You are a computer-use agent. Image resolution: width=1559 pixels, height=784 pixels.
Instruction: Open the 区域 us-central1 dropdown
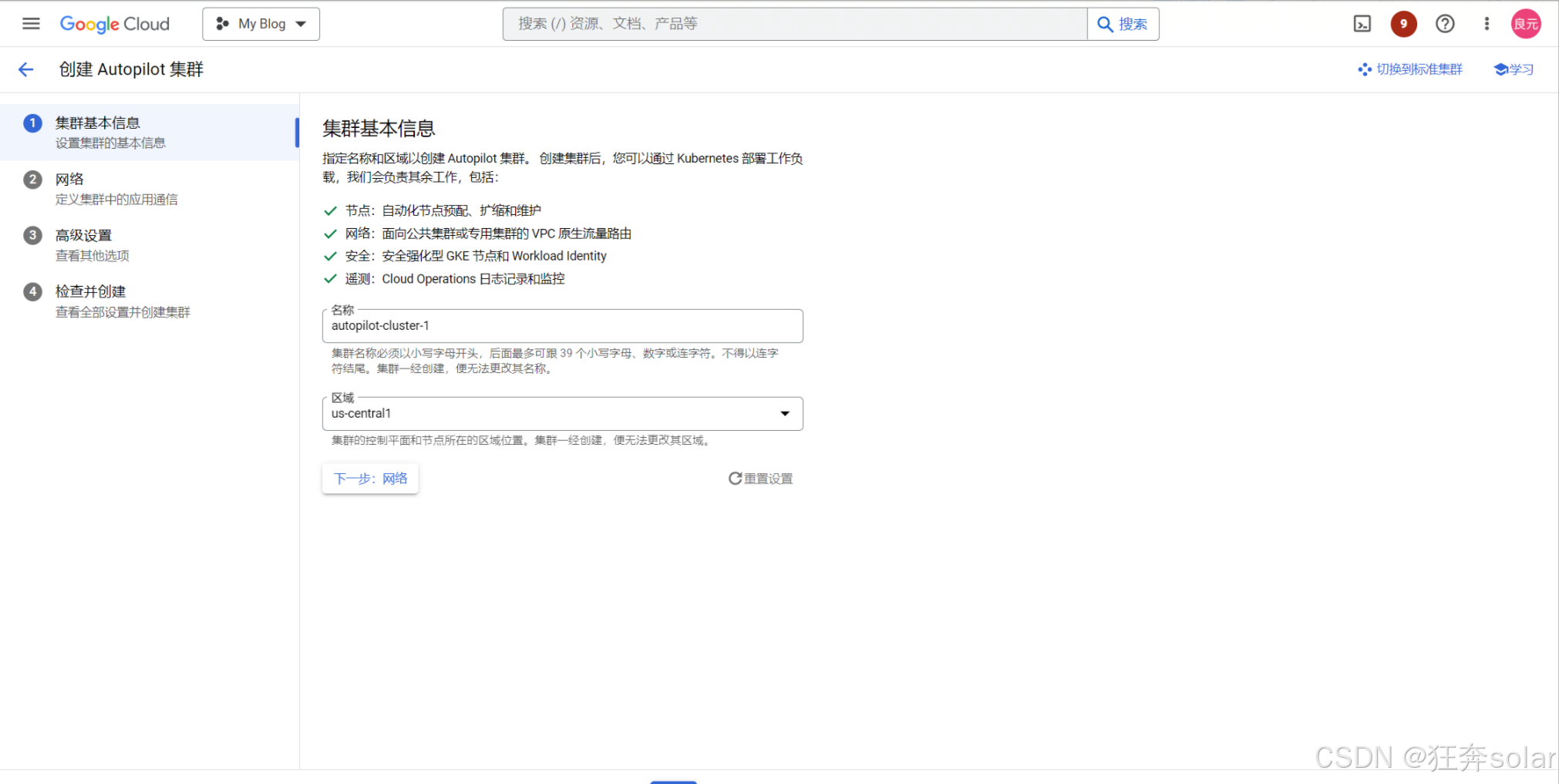pyautogui.click(x=563, y=414)
